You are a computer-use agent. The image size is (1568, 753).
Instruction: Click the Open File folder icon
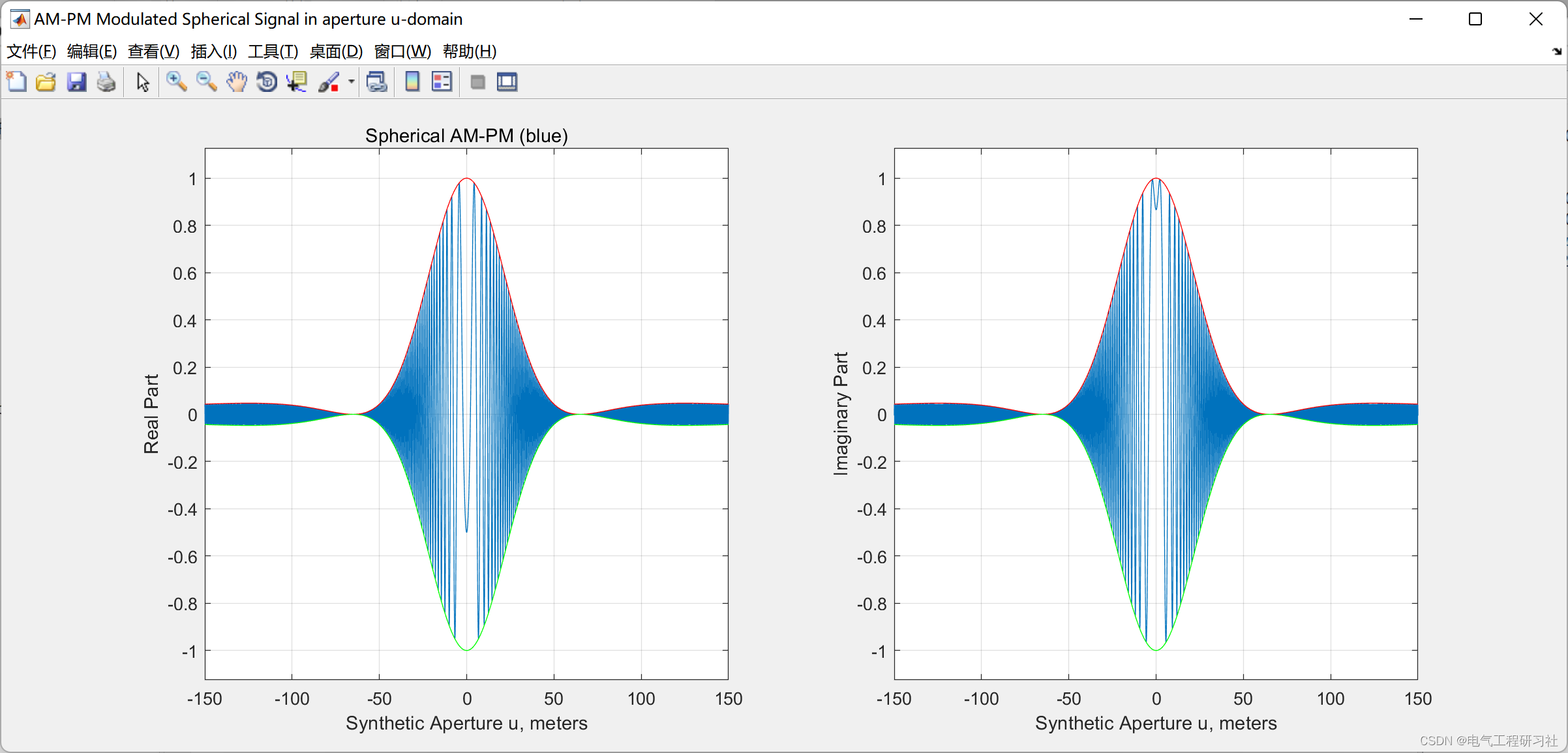coord(46,82)
